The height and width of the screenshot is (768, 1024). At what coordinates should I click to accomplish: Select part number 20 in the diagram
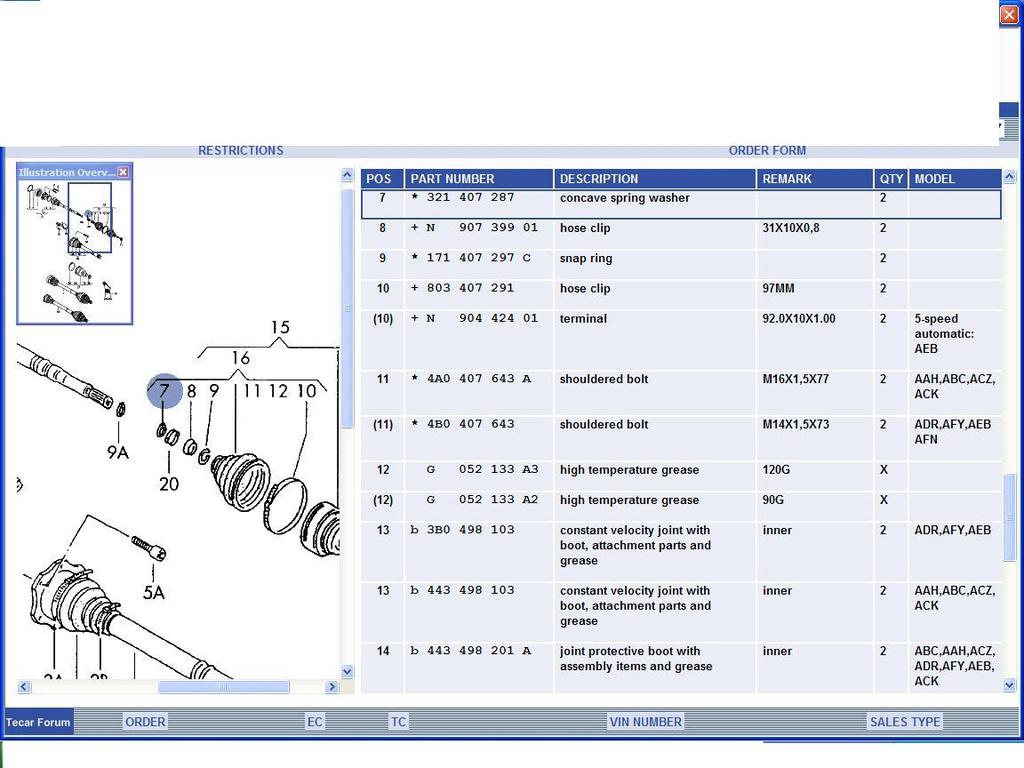(169, 484)
